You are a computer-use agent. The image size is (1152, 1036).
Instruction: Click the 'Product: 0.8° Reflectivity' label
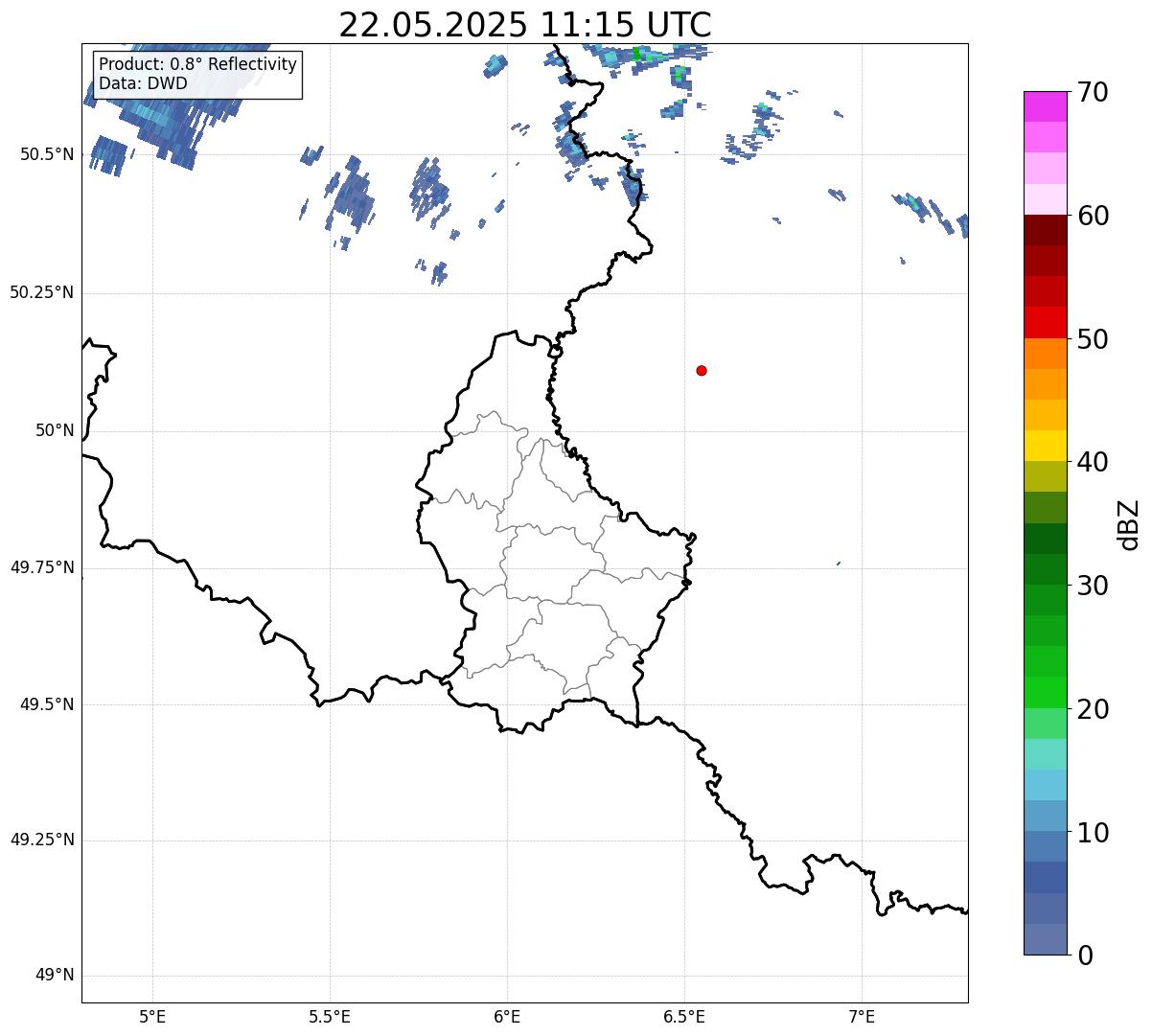pos(198,64)
